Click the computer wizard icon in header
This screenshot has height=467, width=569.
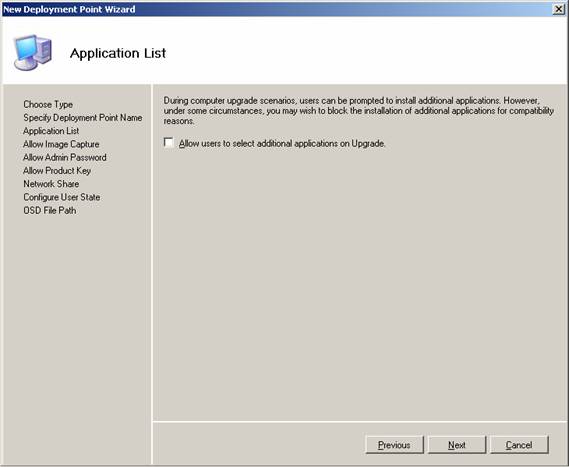click(33, 52)
